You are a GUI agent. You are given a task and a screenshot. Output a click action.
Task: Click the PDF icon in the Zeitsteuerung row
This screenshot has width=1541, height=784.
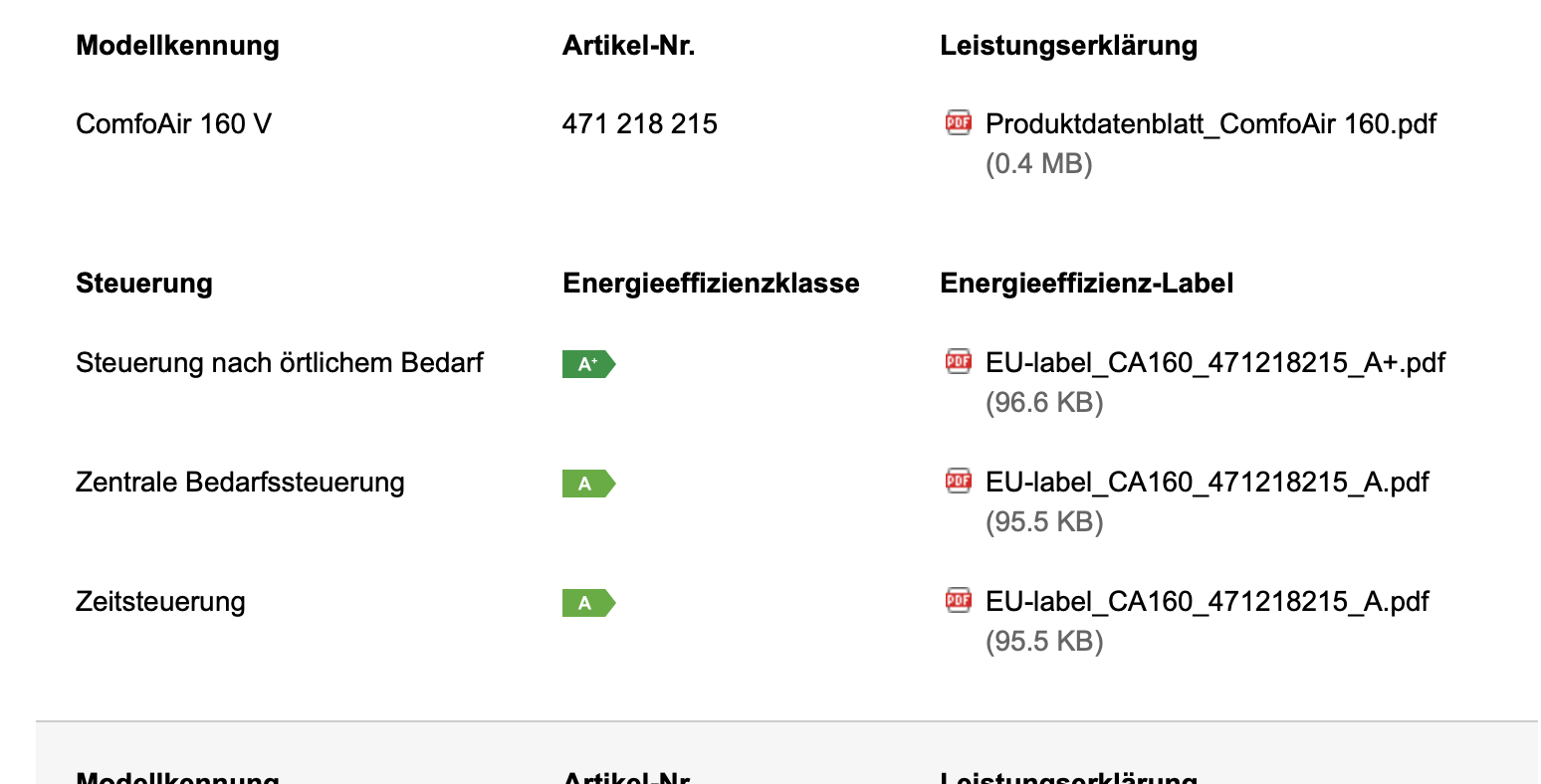tap(958, 600)
